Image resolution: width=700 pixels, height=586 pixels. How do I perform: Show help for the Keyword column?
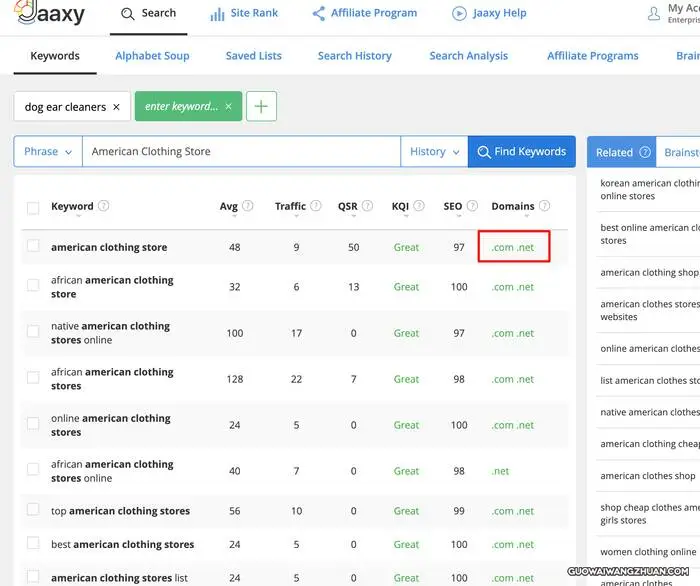coord(104,206)
